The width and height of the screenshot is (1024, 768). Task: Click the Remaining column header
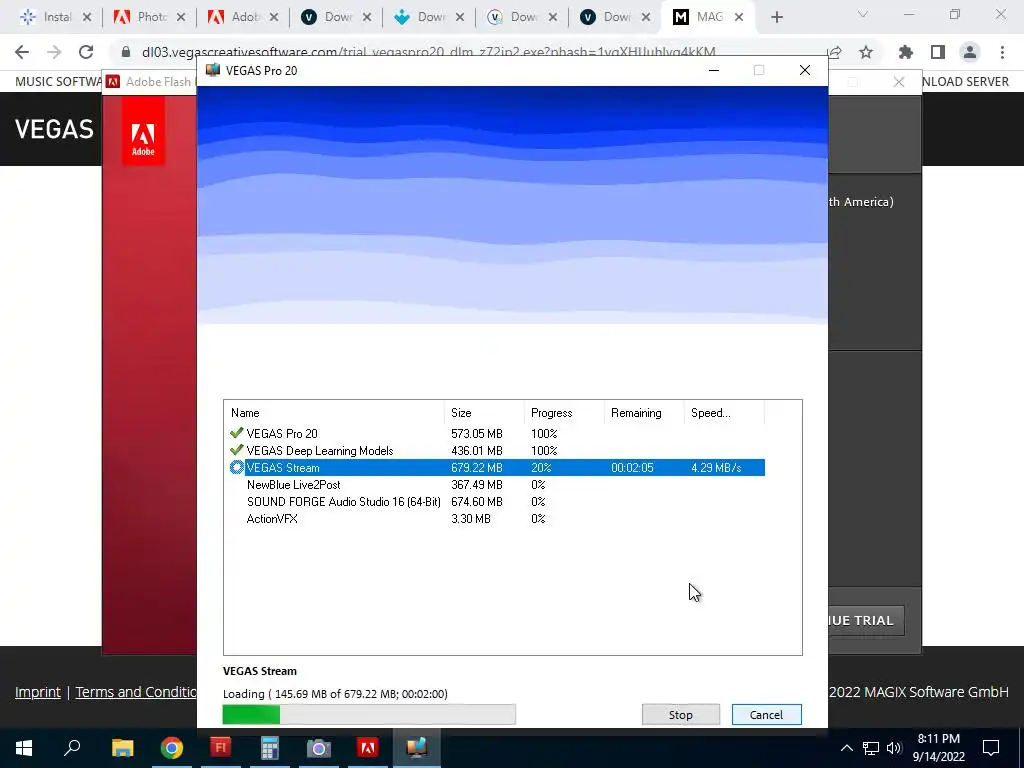(643, 413)
